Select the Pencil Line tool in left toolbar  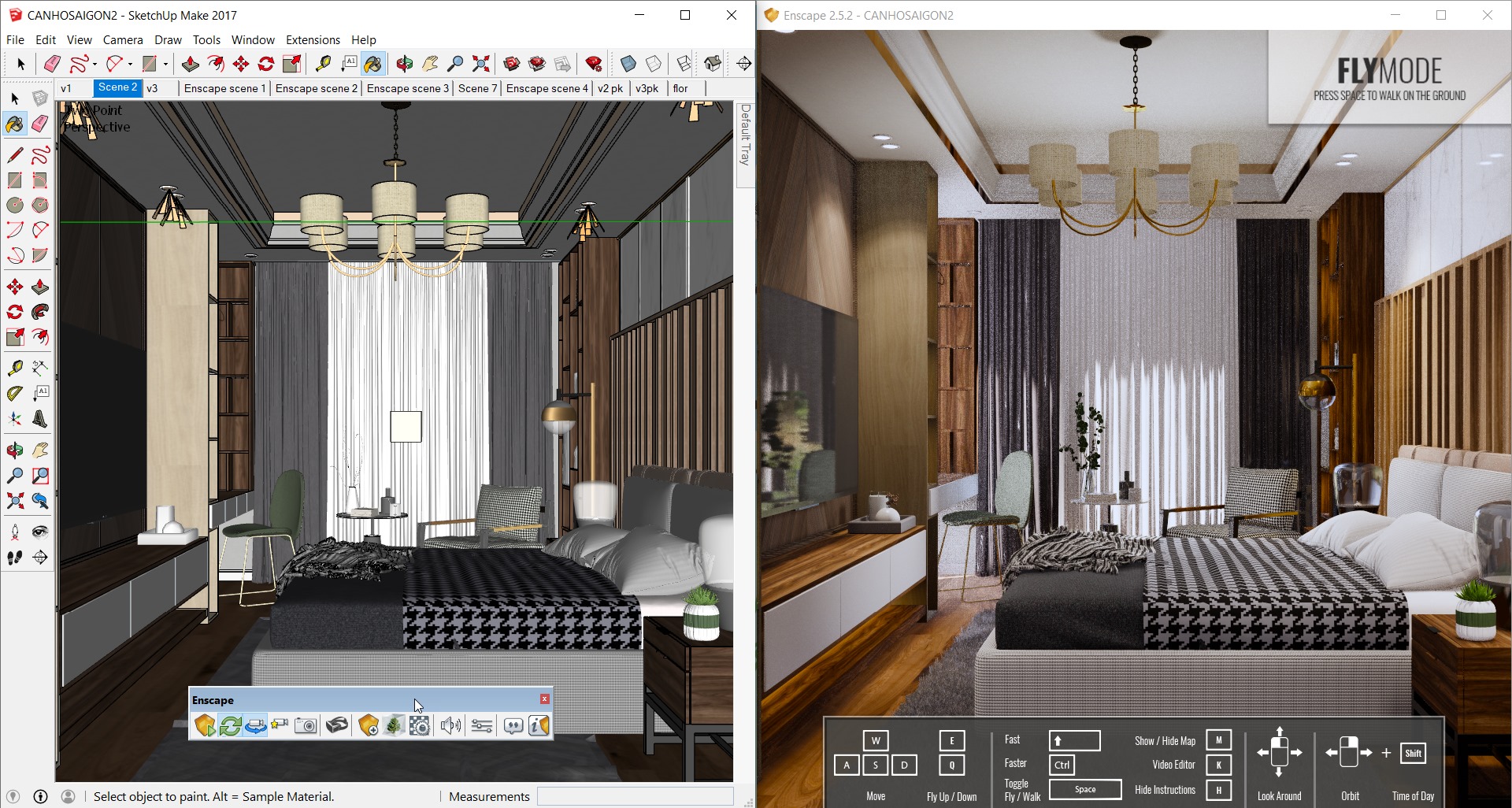point(15,155)
